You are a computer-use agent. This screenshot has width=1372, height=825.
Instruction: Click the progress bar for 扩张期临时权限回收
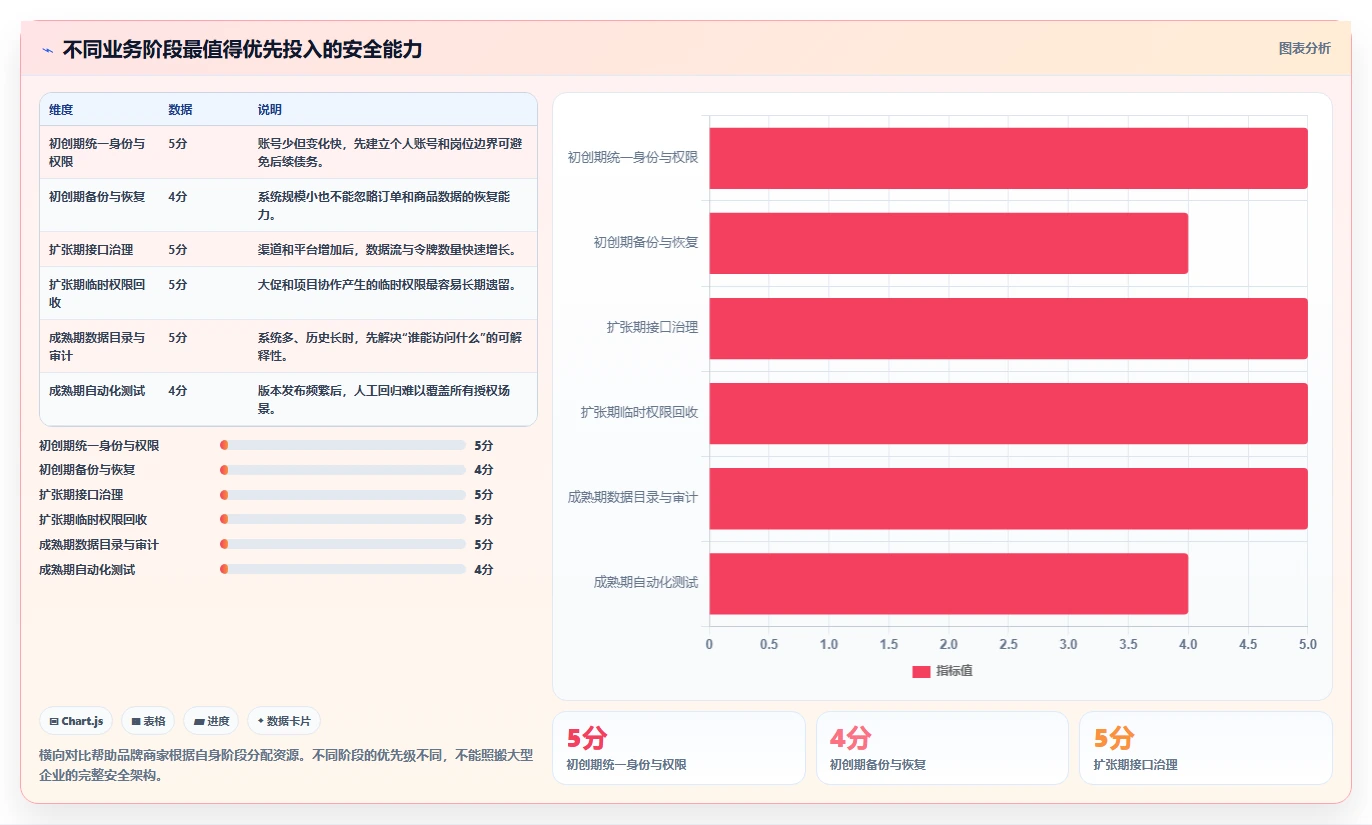click(343, 520)
